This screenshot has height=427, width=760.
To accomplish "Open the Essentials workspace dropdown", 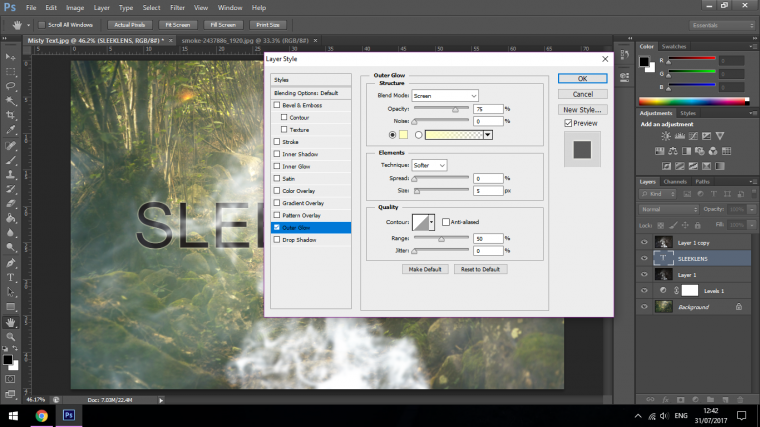I will 722,25.
